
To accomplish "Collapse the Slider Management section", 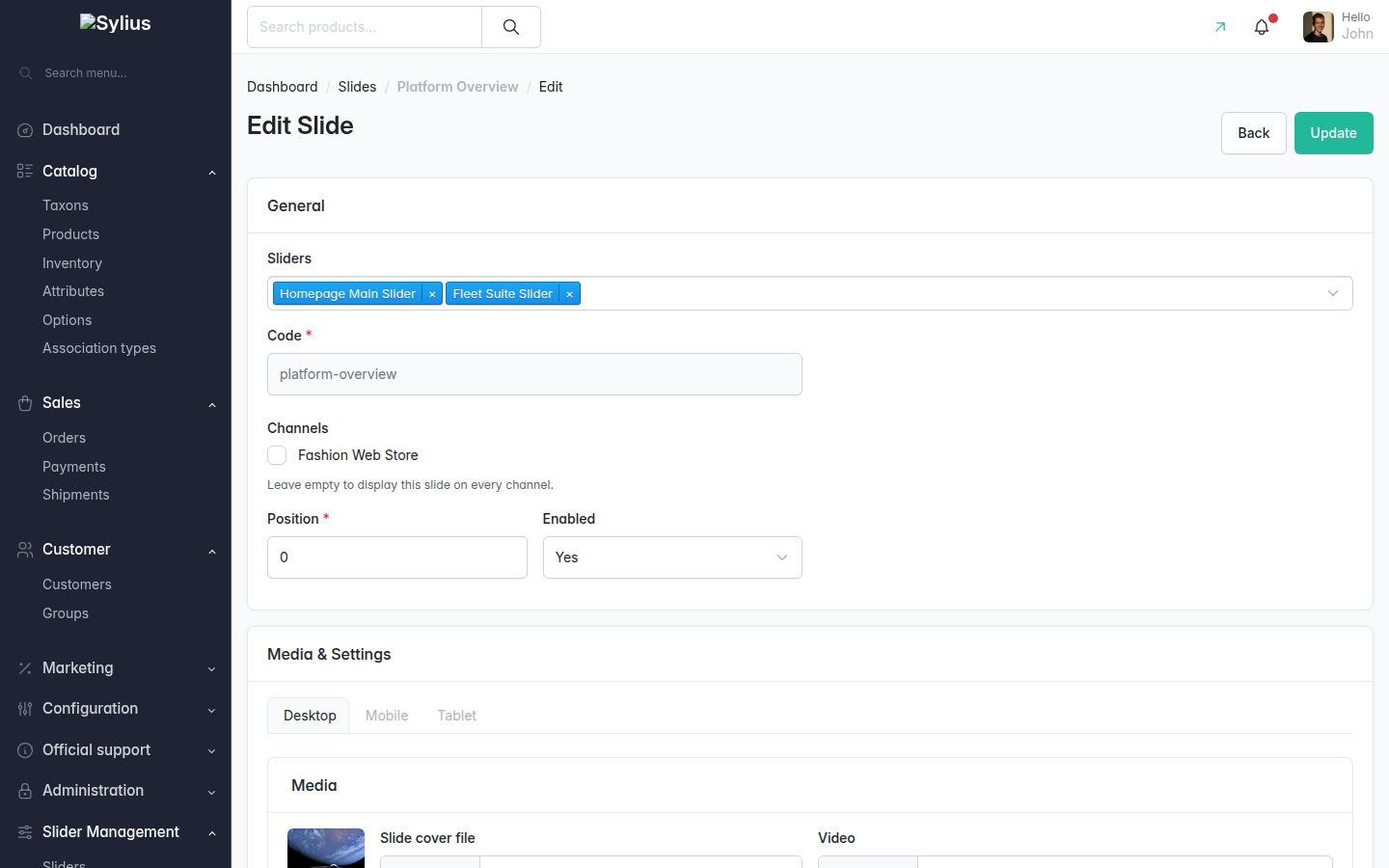I will (x=212, y=833).
